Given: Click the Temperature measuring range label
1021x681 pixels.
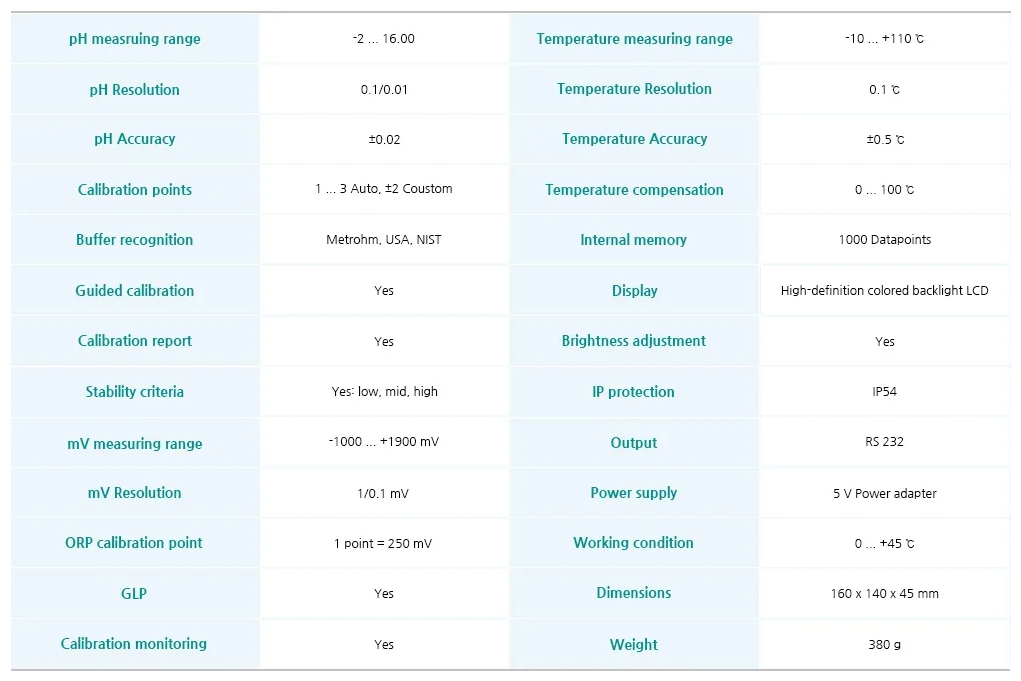Looking at the screenshot, I should pos(634,38).
